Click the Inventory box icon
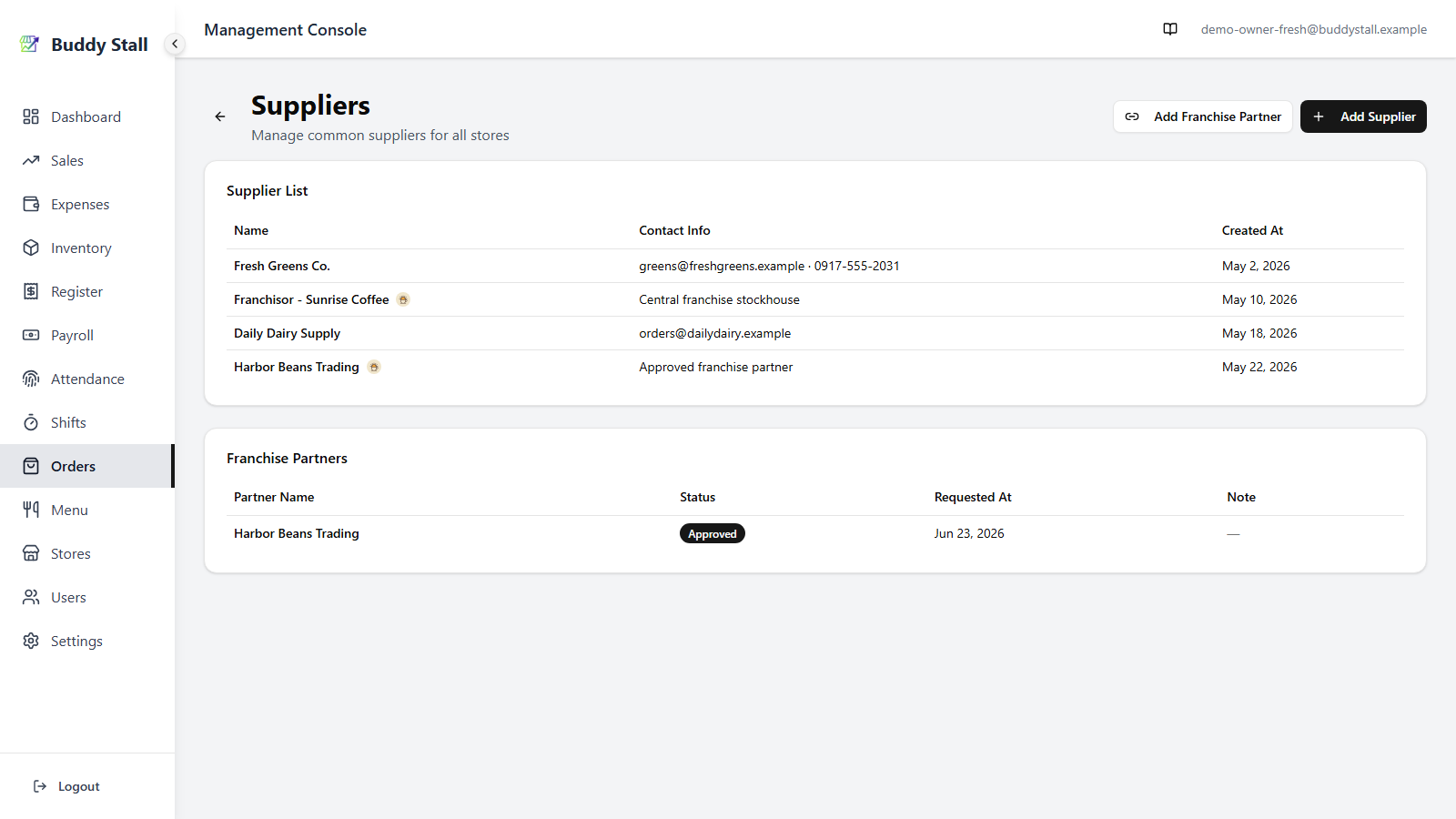The image size is (1456, 819). coord(31,248)
